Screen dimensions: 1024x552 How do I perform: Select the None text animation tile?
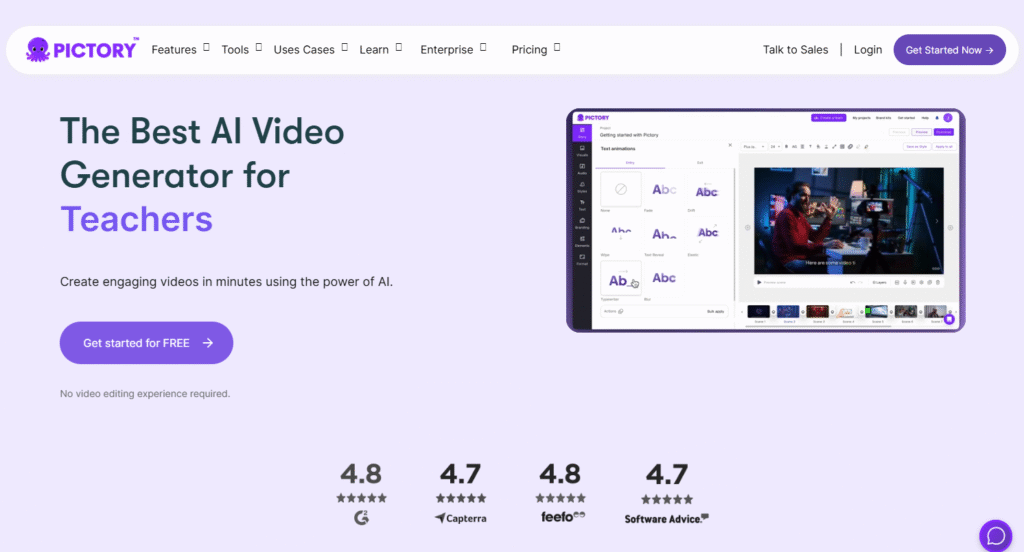pyautogui.click(x=620, y=188)
